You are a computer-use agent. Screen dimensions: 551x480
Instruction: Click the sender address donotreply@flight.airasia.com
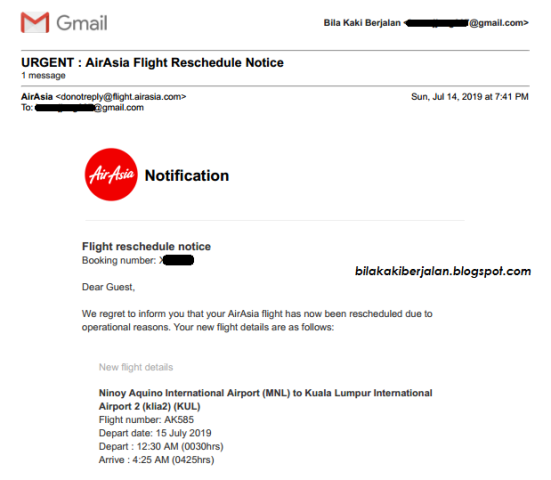[121, 97]
